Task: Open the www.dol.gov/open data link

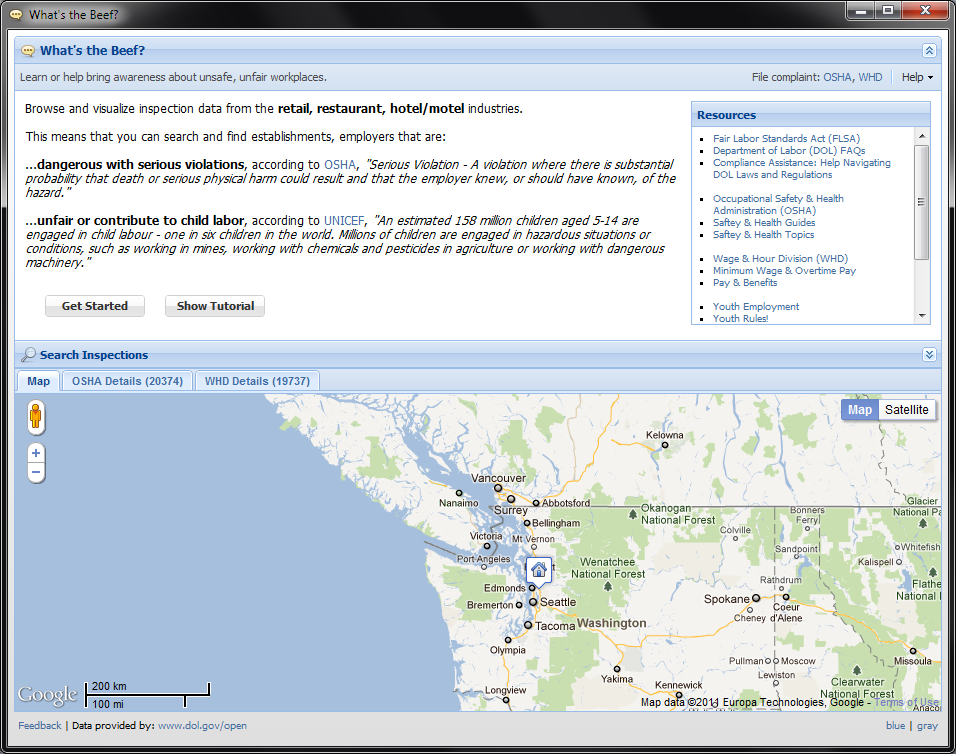Action: 202,725
